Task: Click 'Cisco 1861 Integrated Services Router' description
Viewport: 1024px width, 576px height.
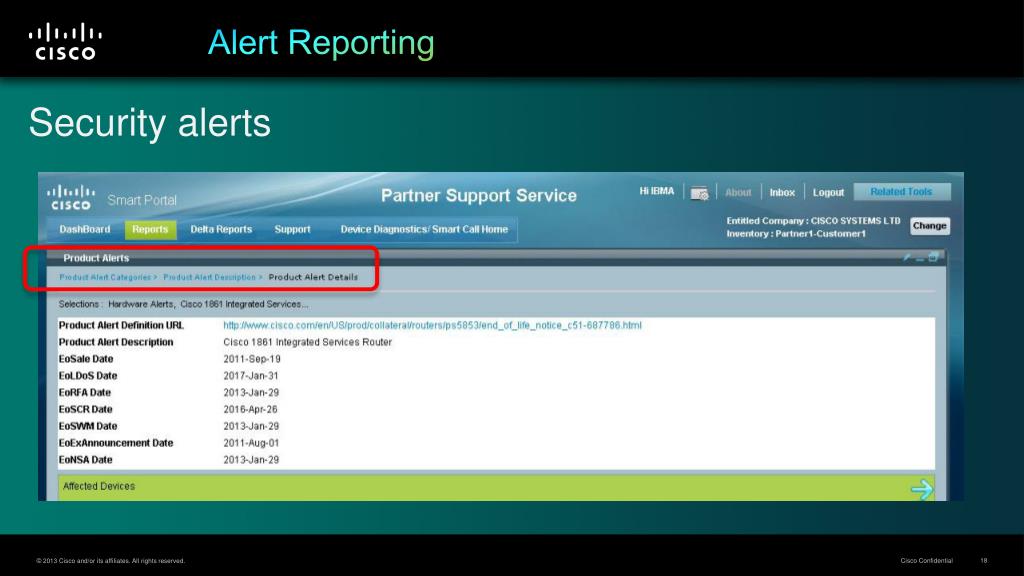Action: (x=308, y=342)
